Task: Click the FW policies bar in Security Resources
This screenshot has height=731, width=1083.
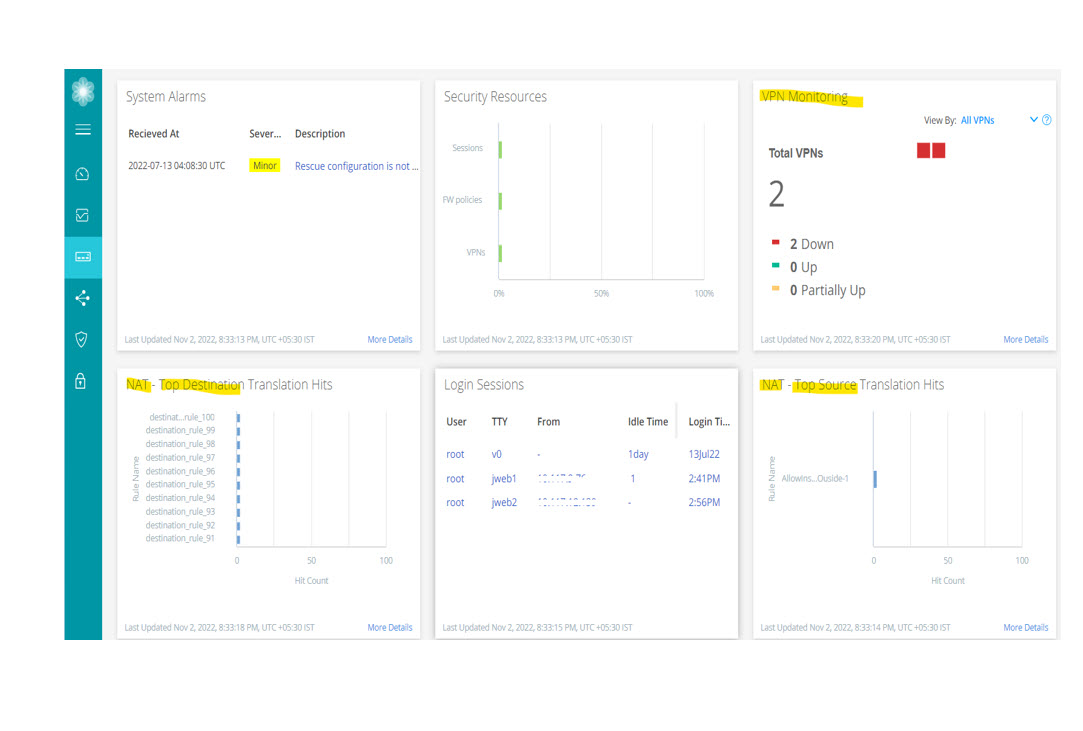Action: [500, 201]
